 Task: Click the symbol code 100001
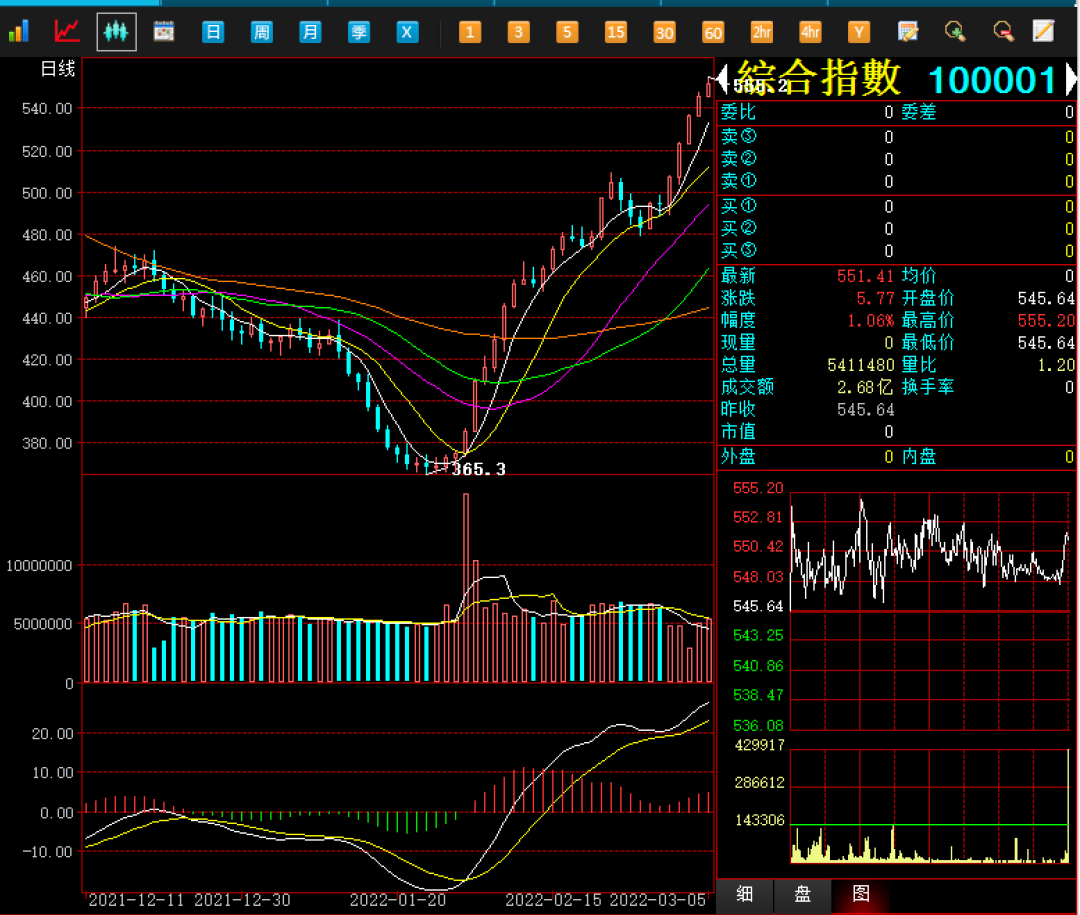click(993, 80)
